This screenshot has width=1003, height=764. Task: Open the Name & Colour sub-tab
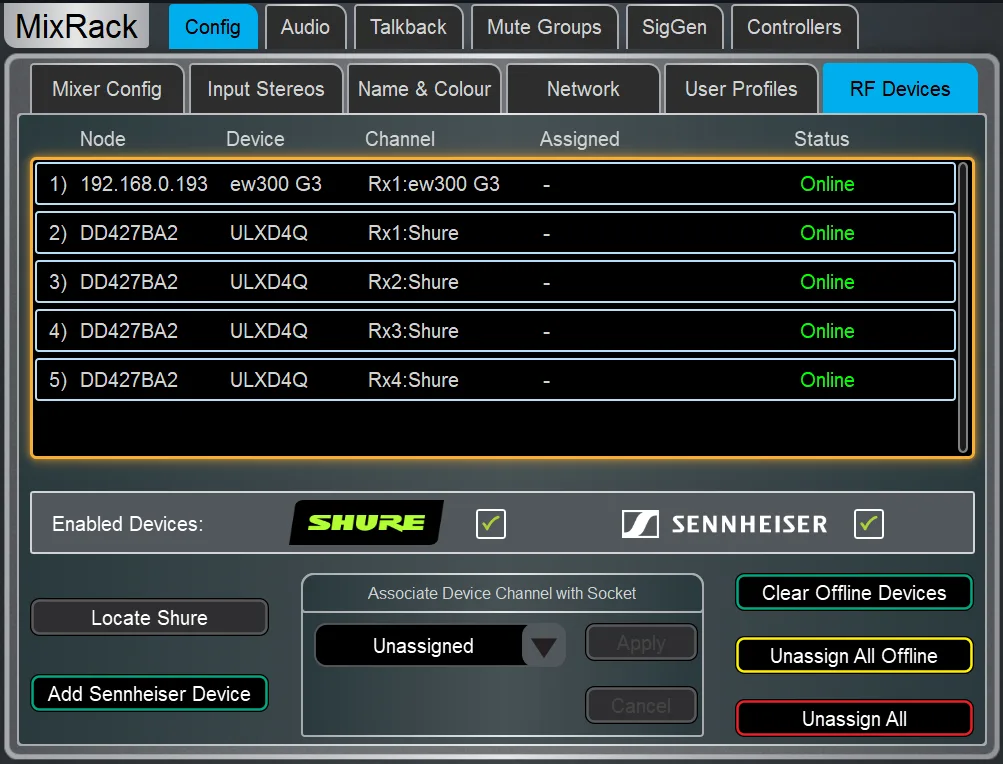click(424, 89)
